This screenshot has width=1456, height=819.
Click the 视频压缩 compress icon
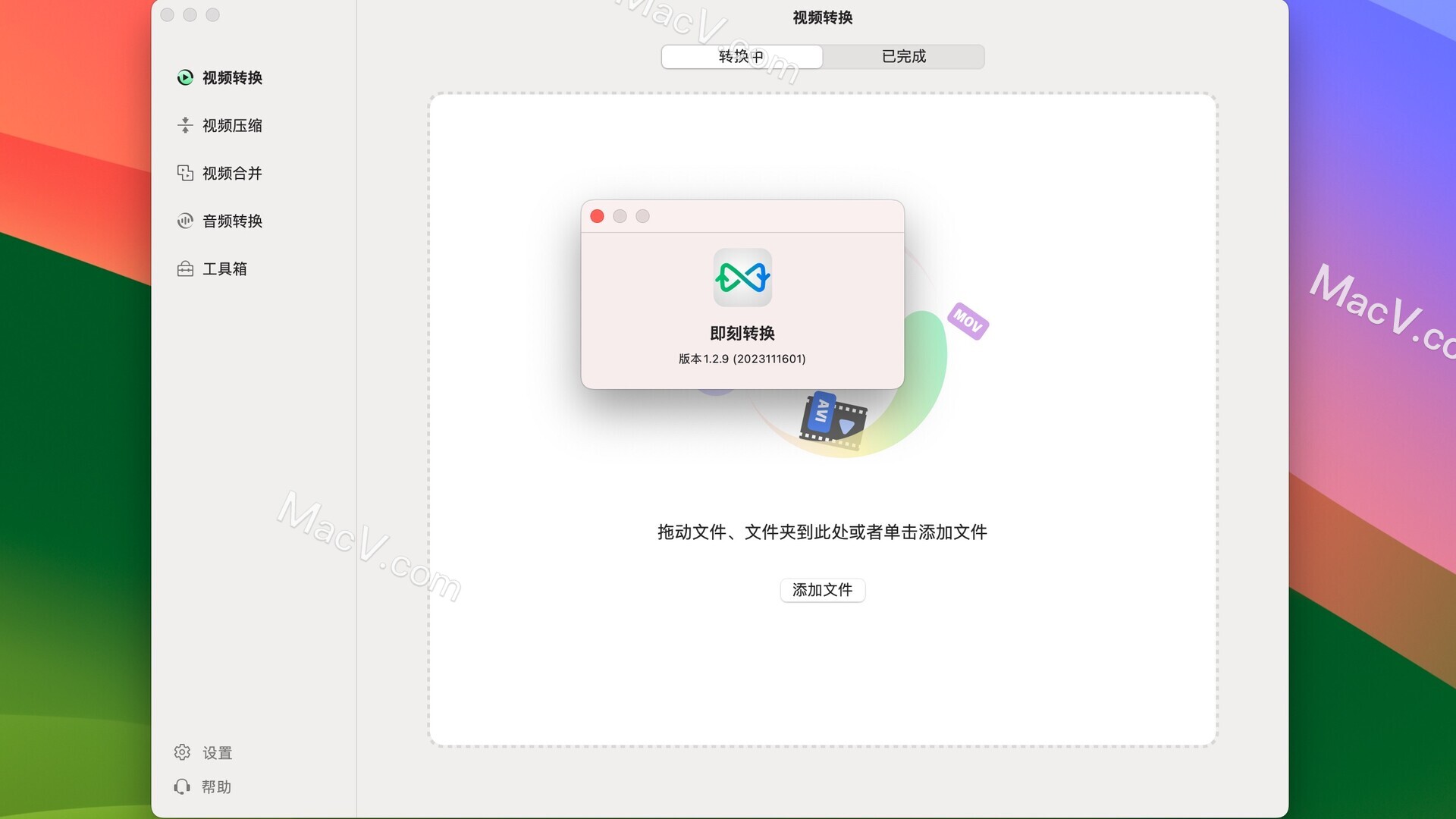185,125
